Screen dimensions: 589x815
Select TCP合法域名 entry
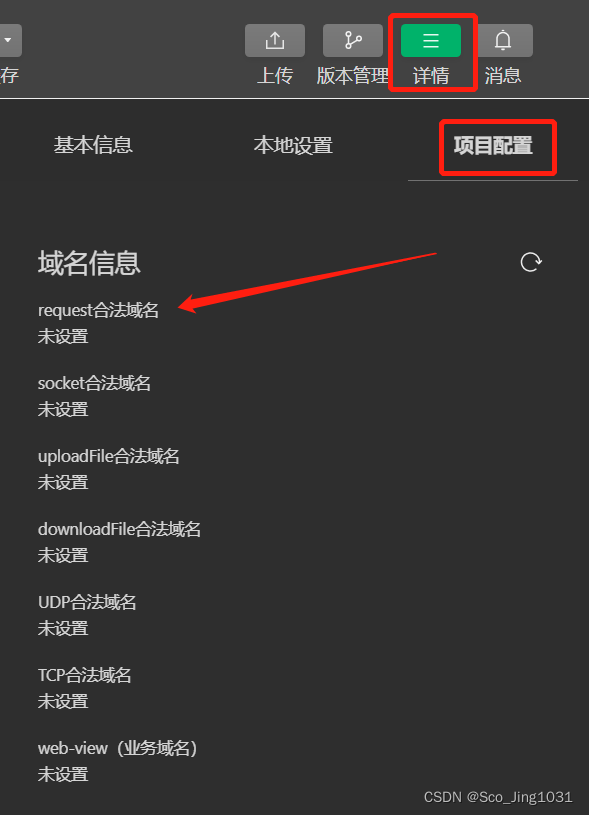pos(84,675)
